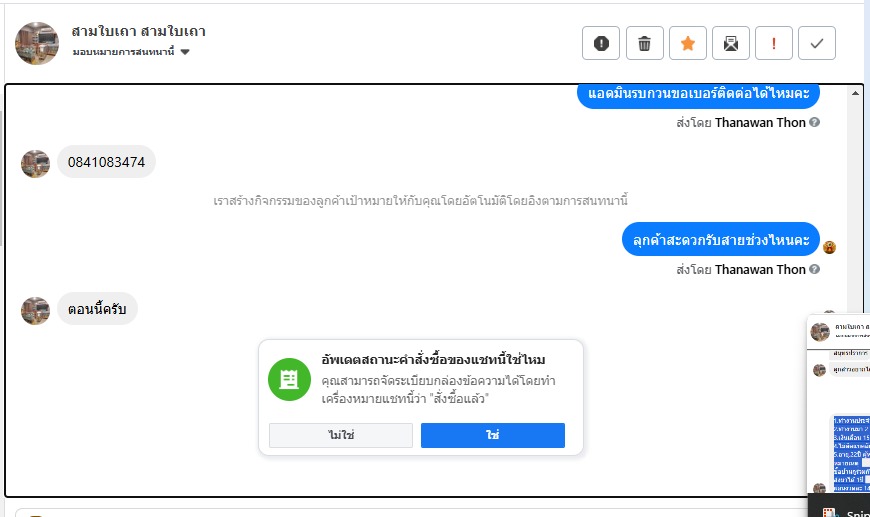Click the "ไม่ใช่" decline button
The height and width of the screenshot is (517, 870).
pyautogui.click(x=341, y=435)
